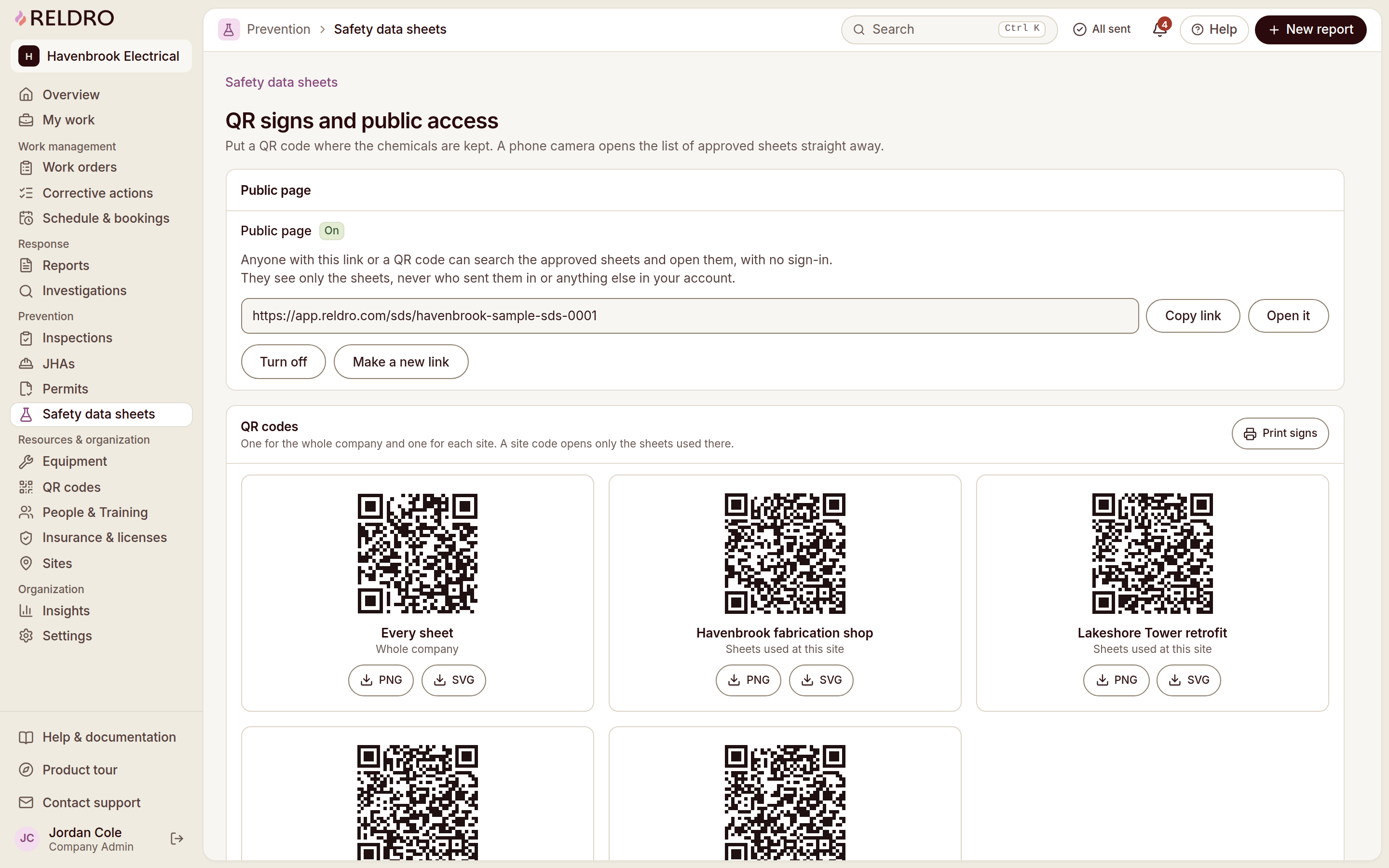The width and height of the screenshot is (1389, 868).
Task: Click the flask icon in the breadcrumb
Action: pos(229,29)
